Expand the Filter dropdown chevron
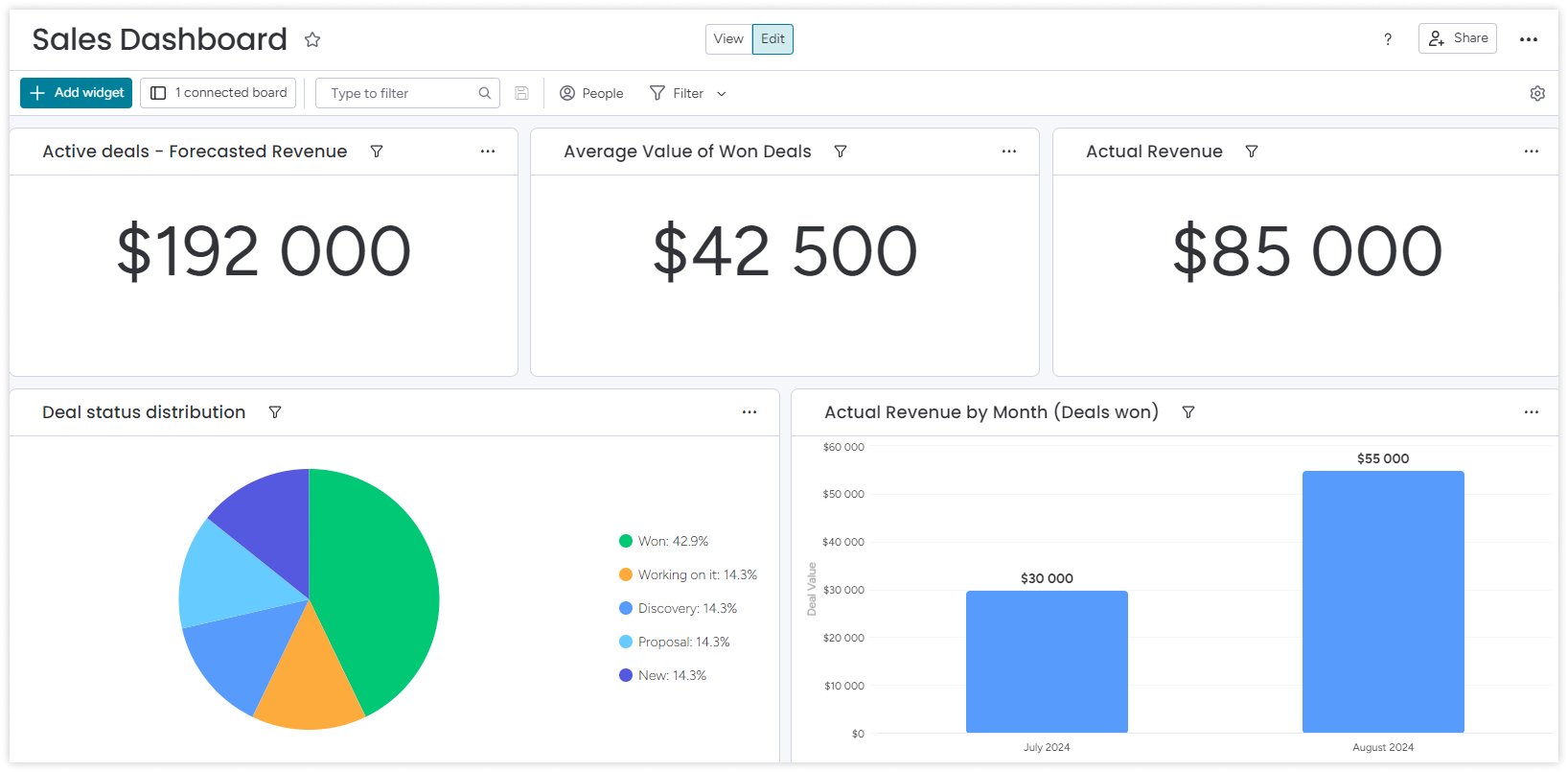Image resolution: width=1568 pixels, height=772 pixels. [x=722, y=94]
